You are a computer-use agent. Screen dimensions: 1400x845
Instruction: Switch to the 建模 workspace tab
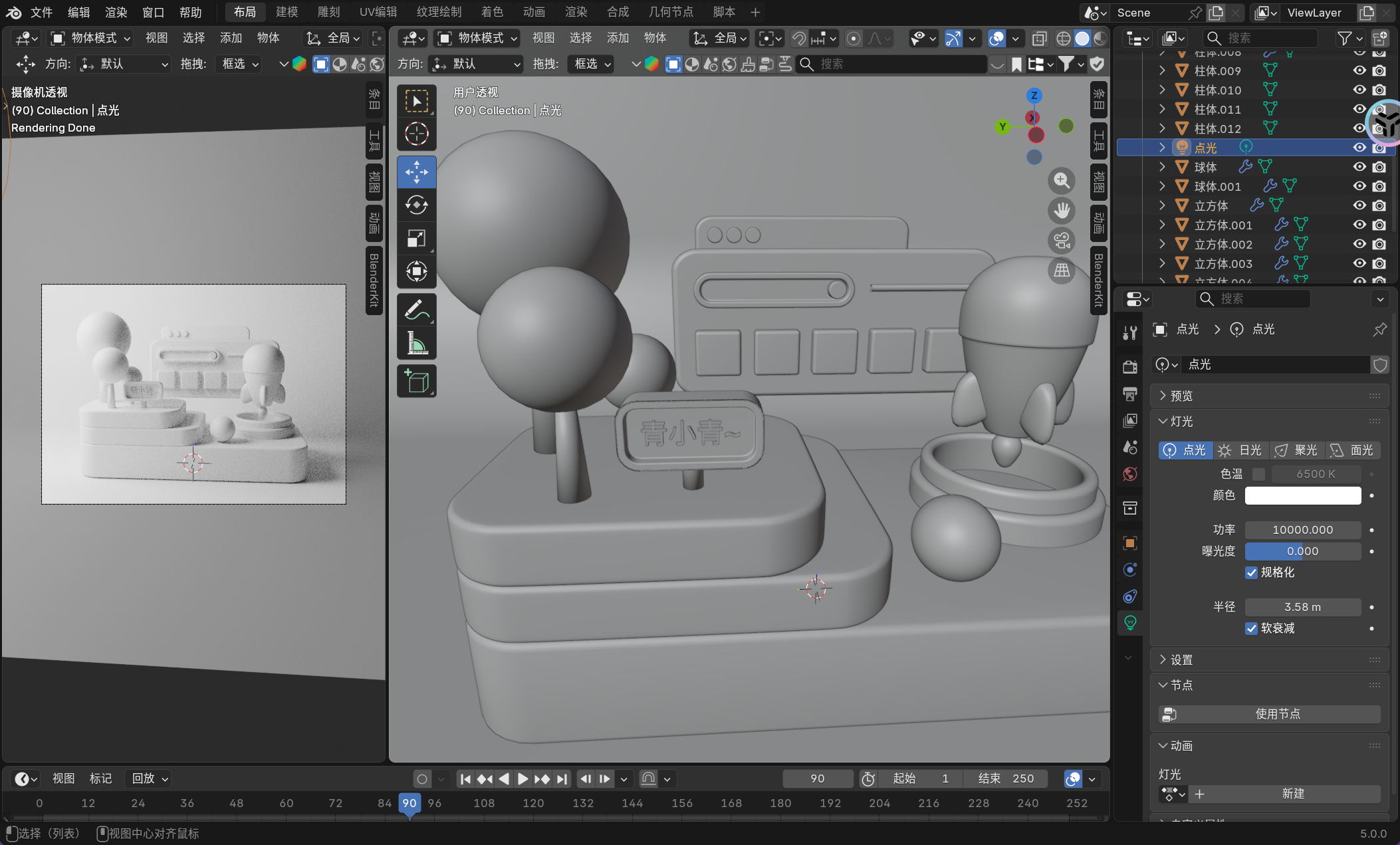tap(287, 12)
